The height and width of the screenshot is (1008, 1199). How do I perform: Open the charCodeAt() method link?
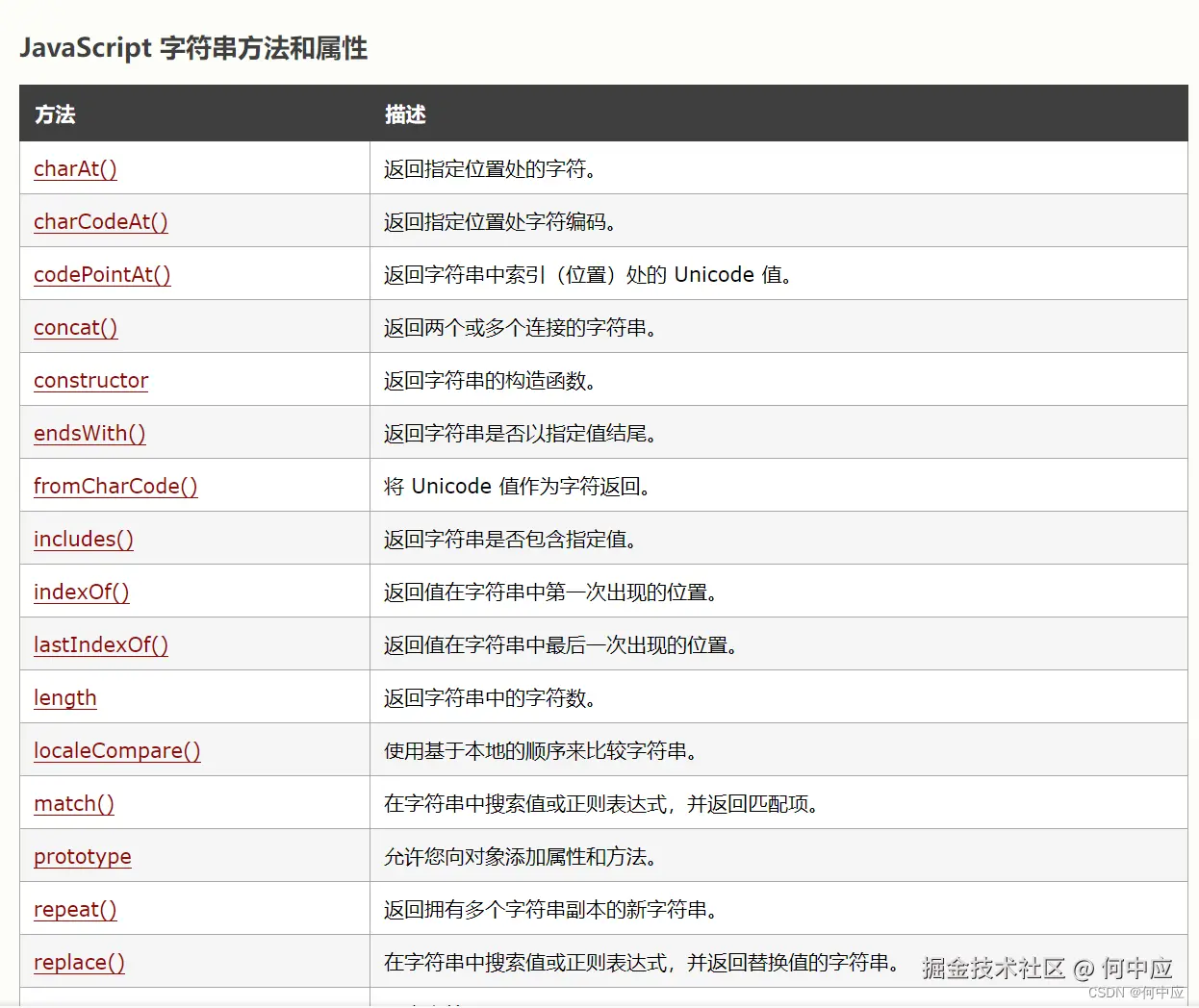tap(100, 222)
